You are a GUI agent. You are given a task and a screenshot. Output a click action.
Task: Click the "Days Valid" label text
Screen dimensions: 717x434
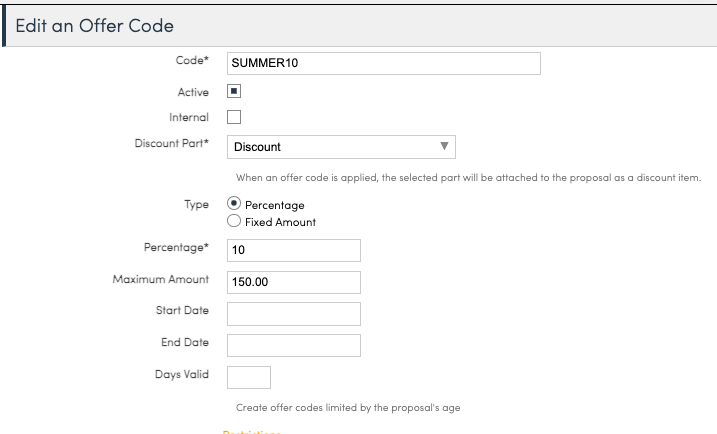(x=183, y=373)
